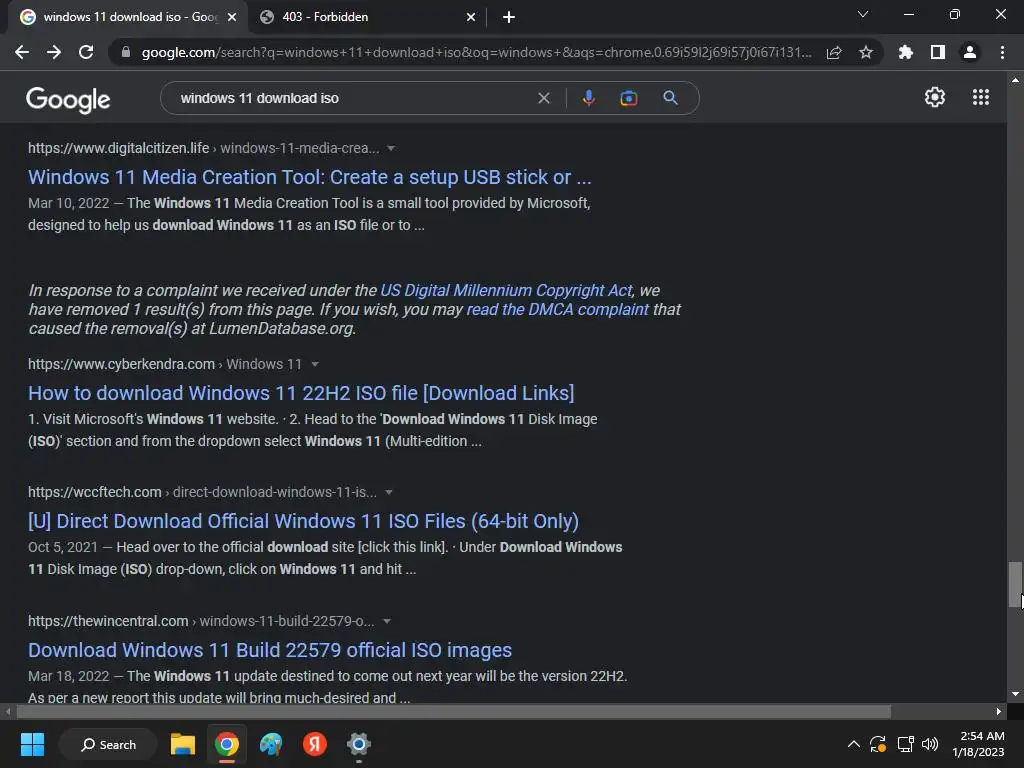The width and height of the screenshot is (1024, 768).
Task: Open the volume speaker tray icon
Action: [930, 744]
